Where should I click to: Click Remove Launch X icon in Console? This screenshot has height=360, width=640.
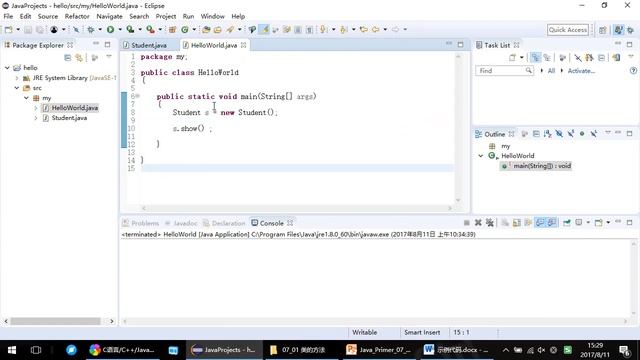478,223
